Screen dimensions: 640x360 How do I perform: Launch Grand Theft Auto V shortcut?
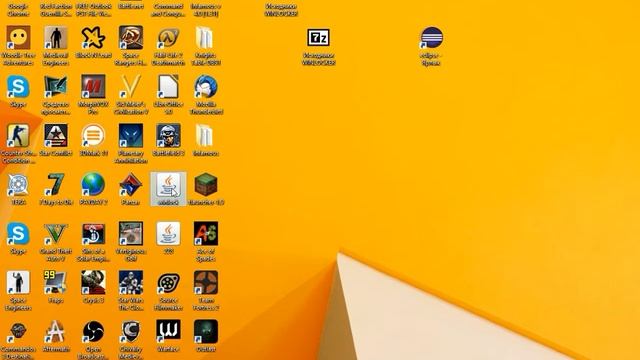coord(56,233)
